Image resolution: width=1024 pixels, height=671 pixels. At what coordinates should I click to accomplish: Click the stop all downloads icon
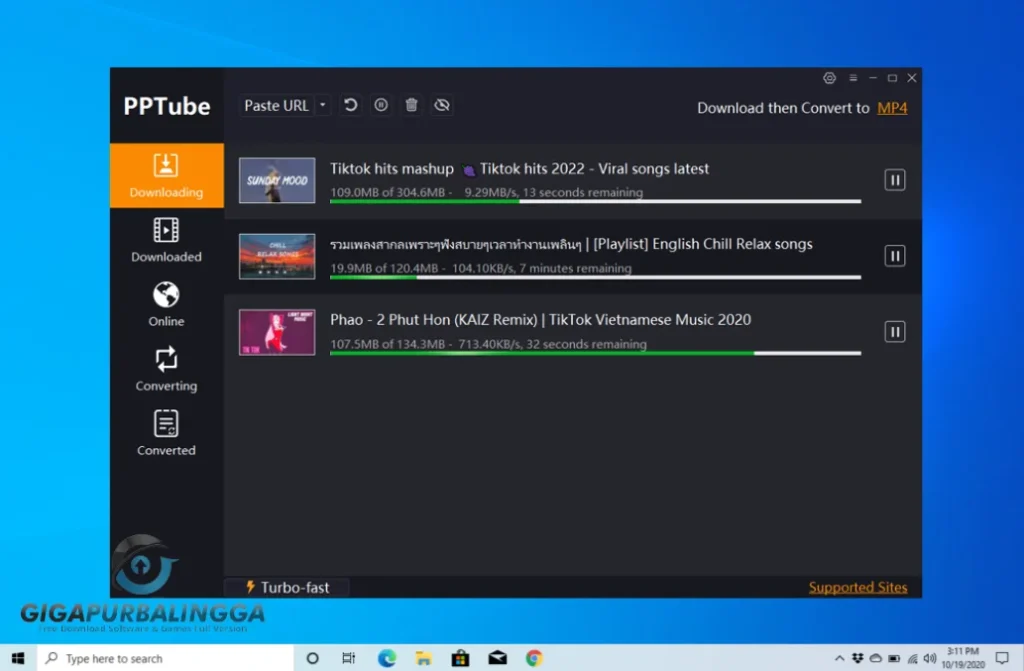tap(380, 105)
